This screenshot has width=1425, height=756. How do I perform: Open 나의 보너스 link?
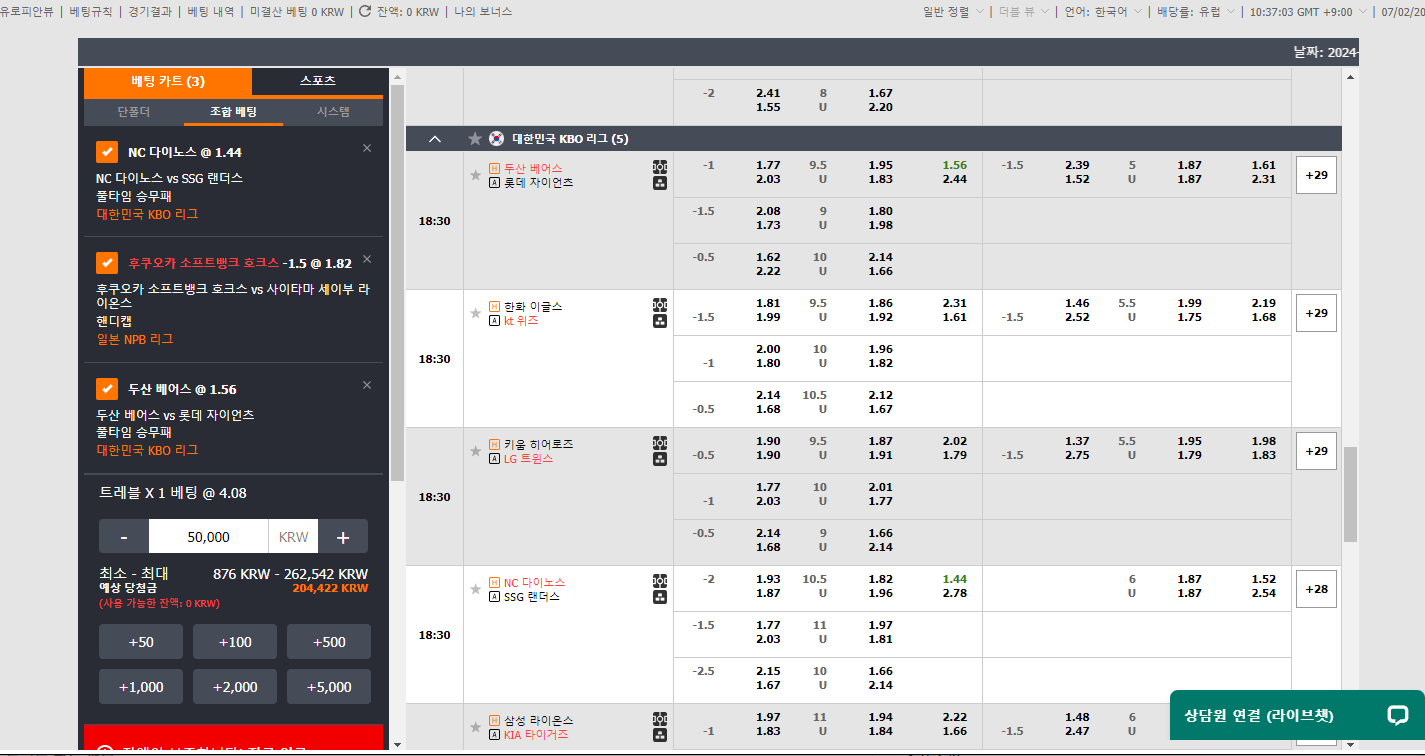point(483,12)
